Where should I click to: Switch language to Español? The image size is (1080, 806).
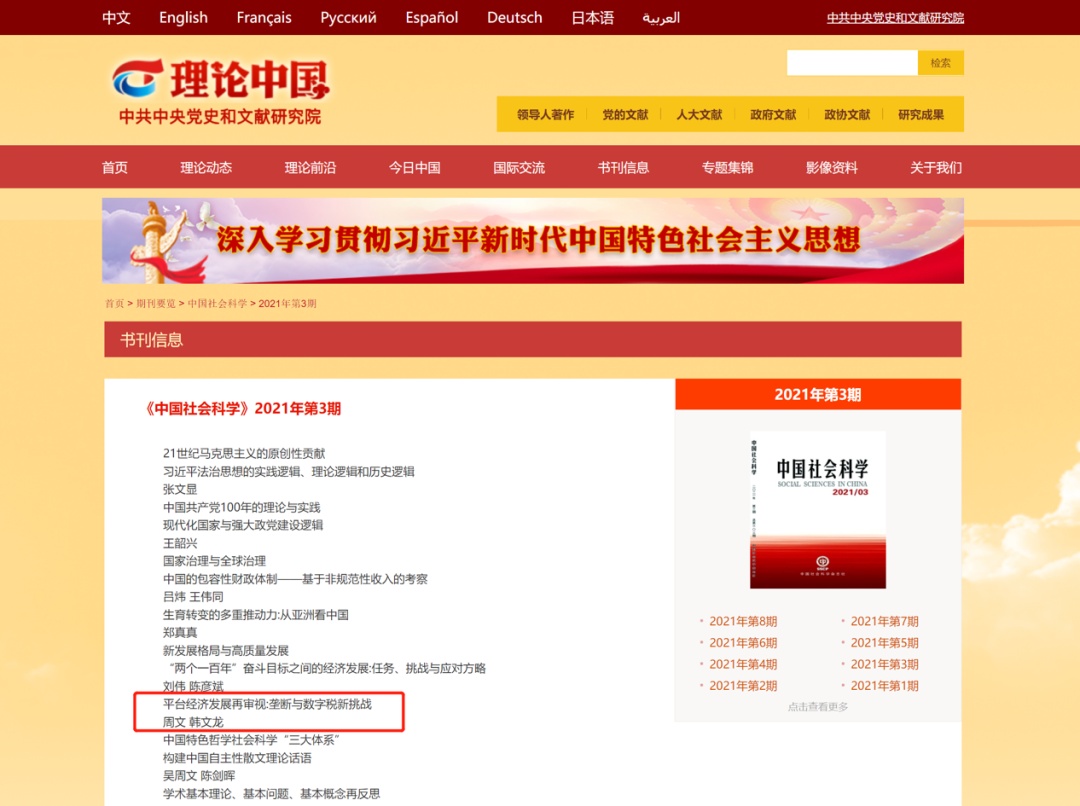(x=432, y=17)
